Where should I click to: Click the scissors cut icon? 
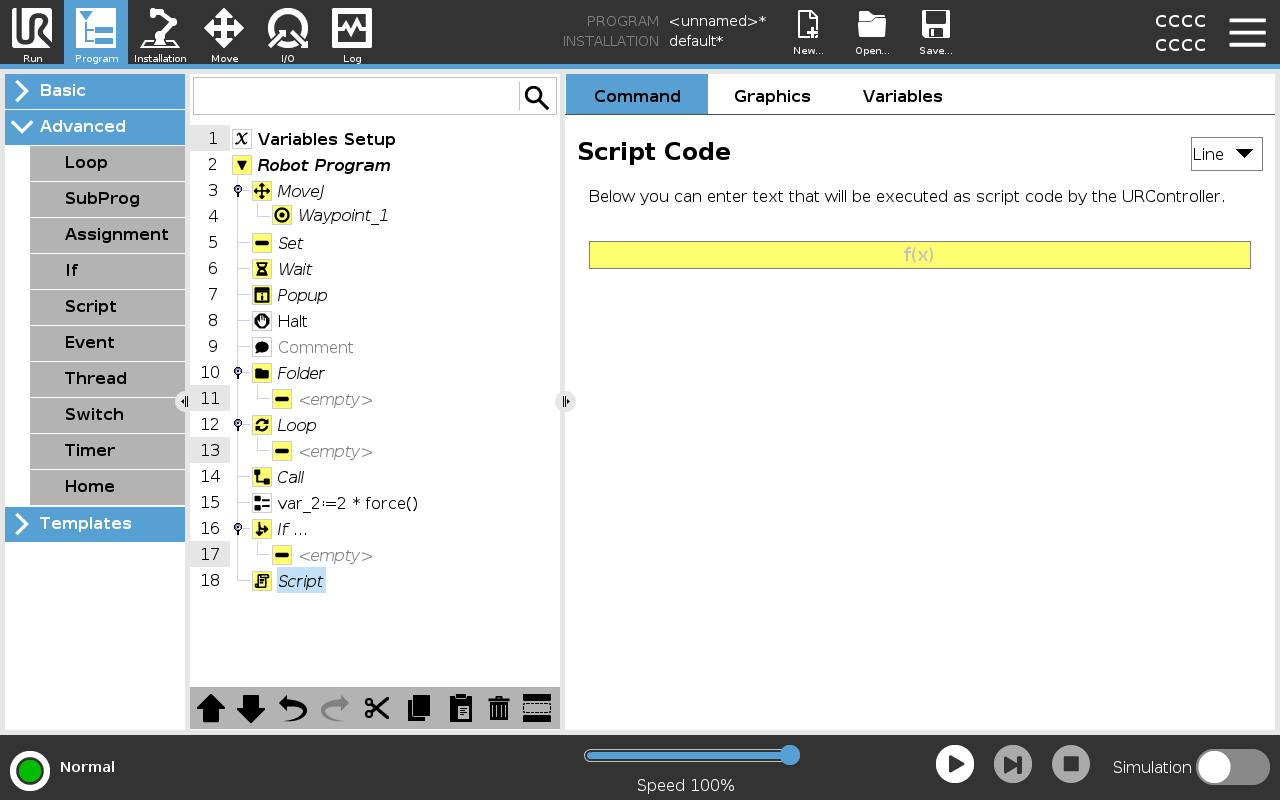pyautogui.click(x=377, y=708)
